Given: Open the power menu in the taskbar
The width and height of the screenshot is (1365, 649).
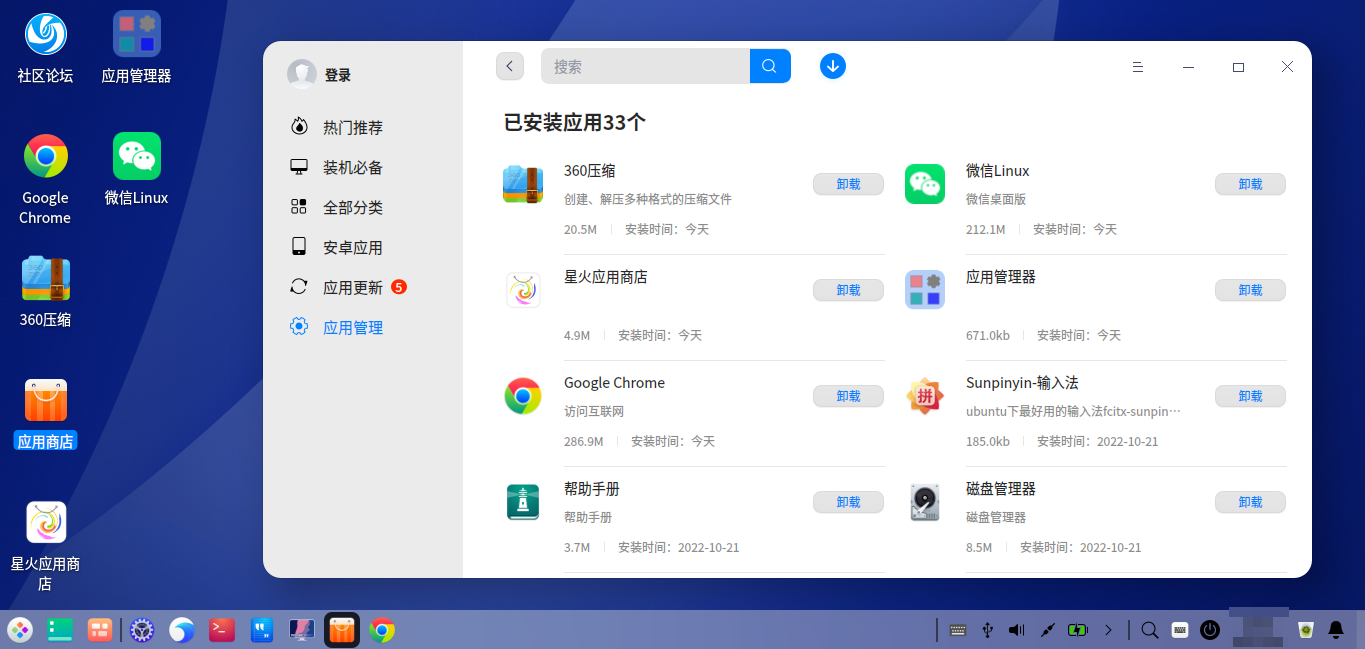Looking at the screenshot, I should coord(1210,630).
